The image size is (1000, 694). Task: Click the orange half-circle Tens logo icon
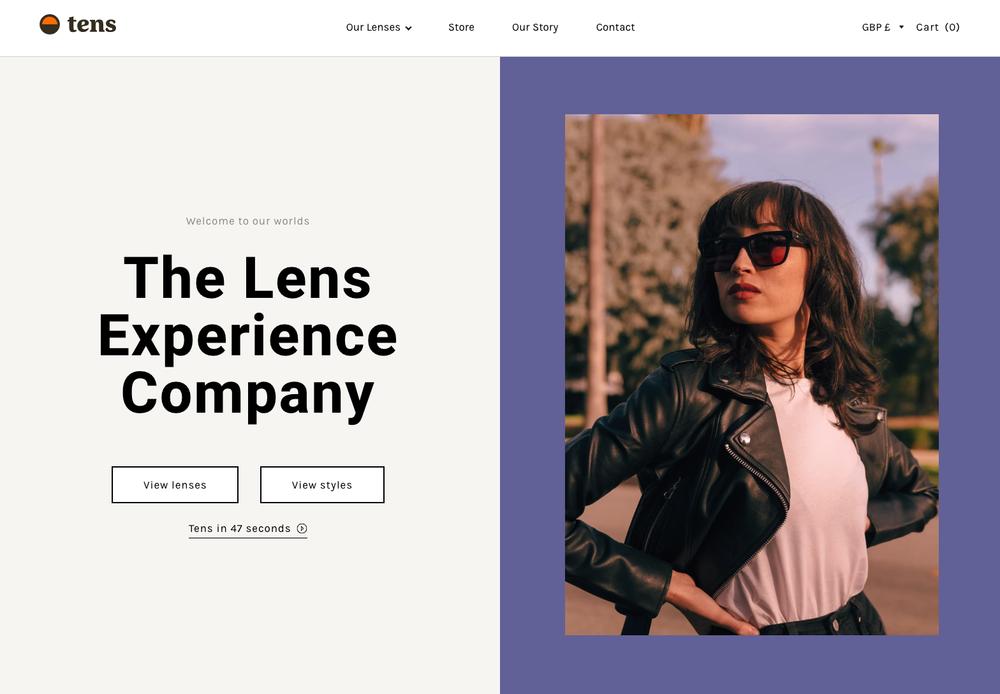click(x=50, y=24)
